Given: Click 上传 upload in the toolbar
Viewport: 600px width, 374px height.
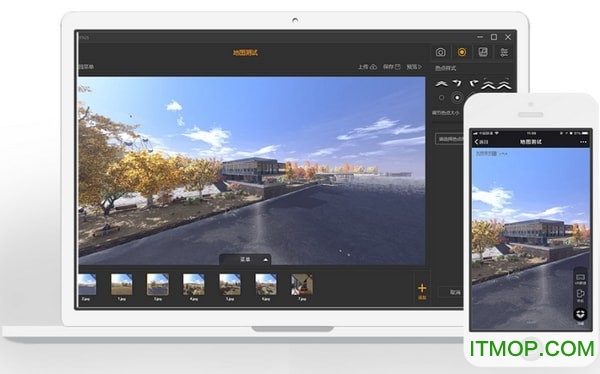Looking at the screenshot, I should pyautogui.click(x=367, y=67).
